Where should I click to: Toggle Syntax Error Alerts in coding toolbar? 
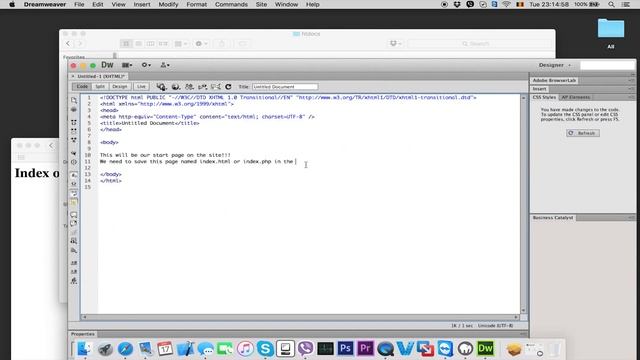[x=74, y=202]
